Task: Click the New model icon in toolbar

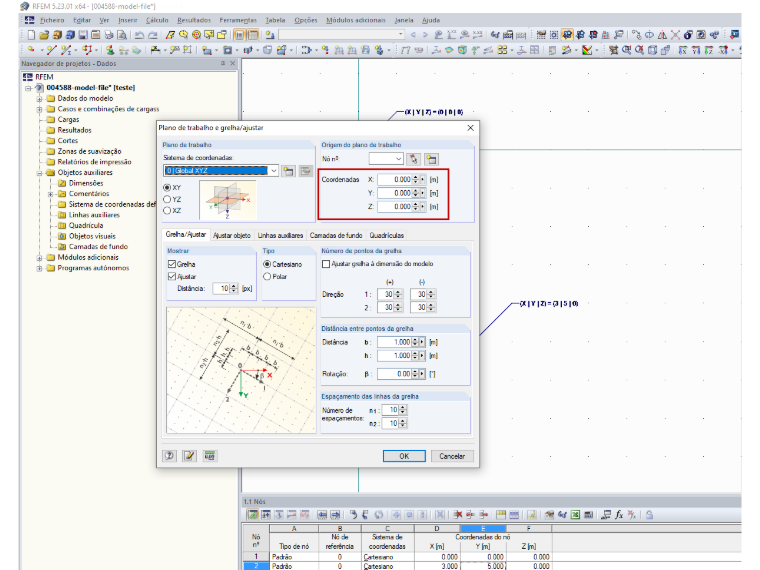Action: click(x=32, y=35)
